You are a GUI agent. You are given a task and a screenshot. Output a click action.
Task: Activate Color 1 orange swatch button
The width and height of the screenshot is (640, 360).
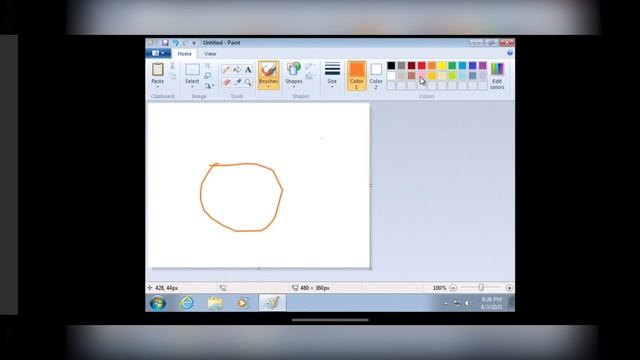pyautogui.click(x=356, y=76)
